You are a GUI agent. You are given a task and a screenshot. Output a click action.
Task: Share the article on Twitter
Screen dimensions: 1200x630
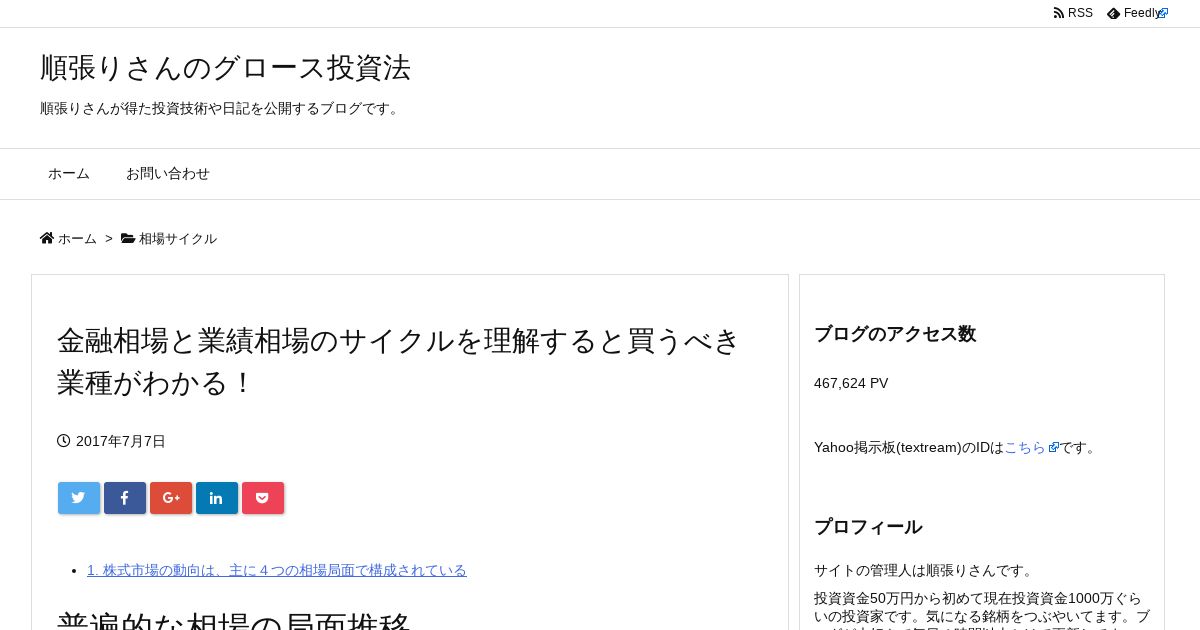coord(79,498)
